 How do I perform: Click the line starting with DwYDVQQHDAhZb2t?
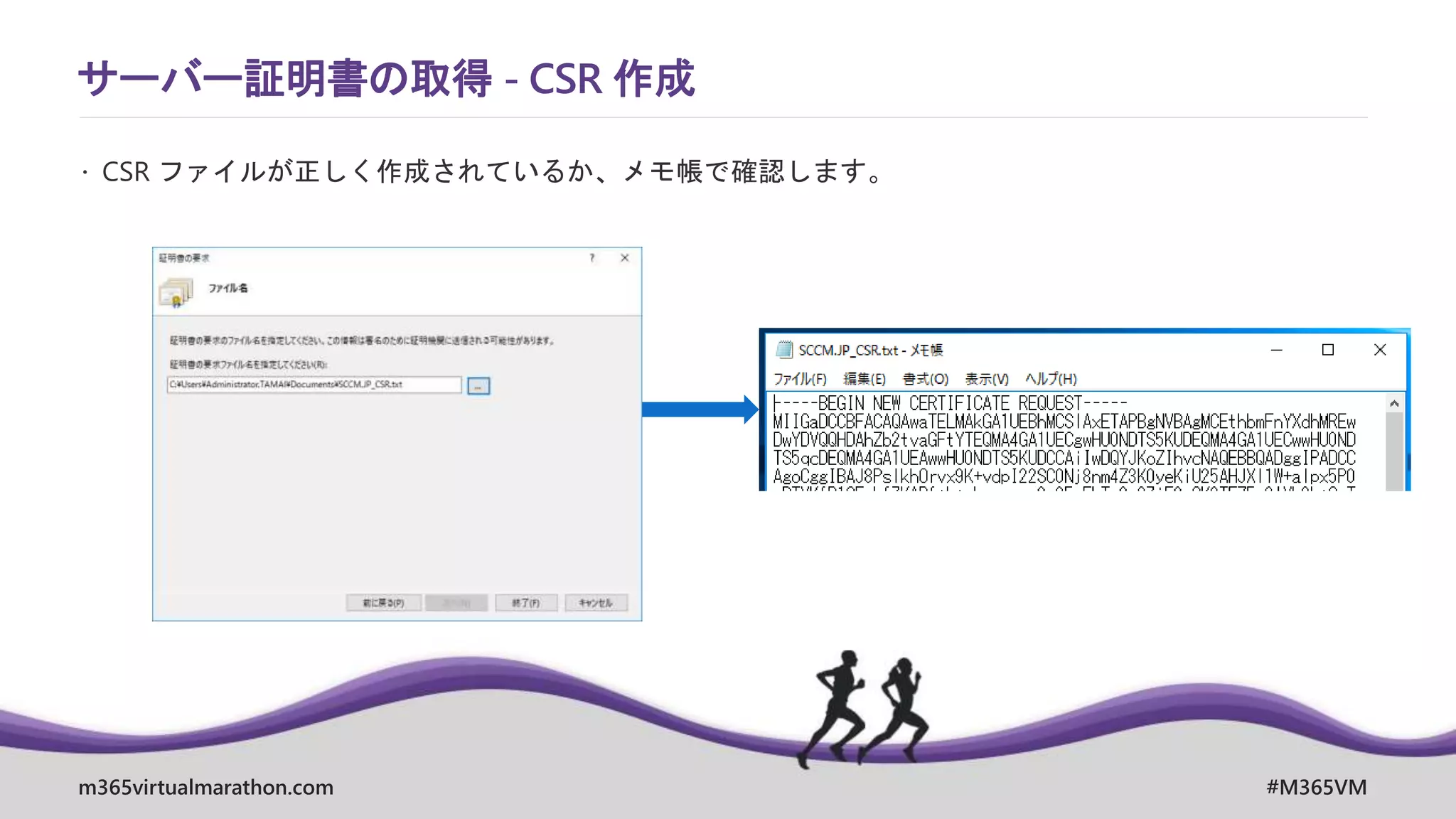(1064, 440)
